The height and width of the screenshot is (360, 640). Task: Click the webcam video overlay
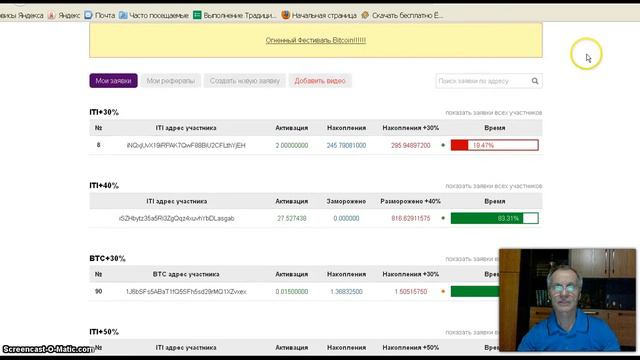pyautogui.click(x=567, y=300)
